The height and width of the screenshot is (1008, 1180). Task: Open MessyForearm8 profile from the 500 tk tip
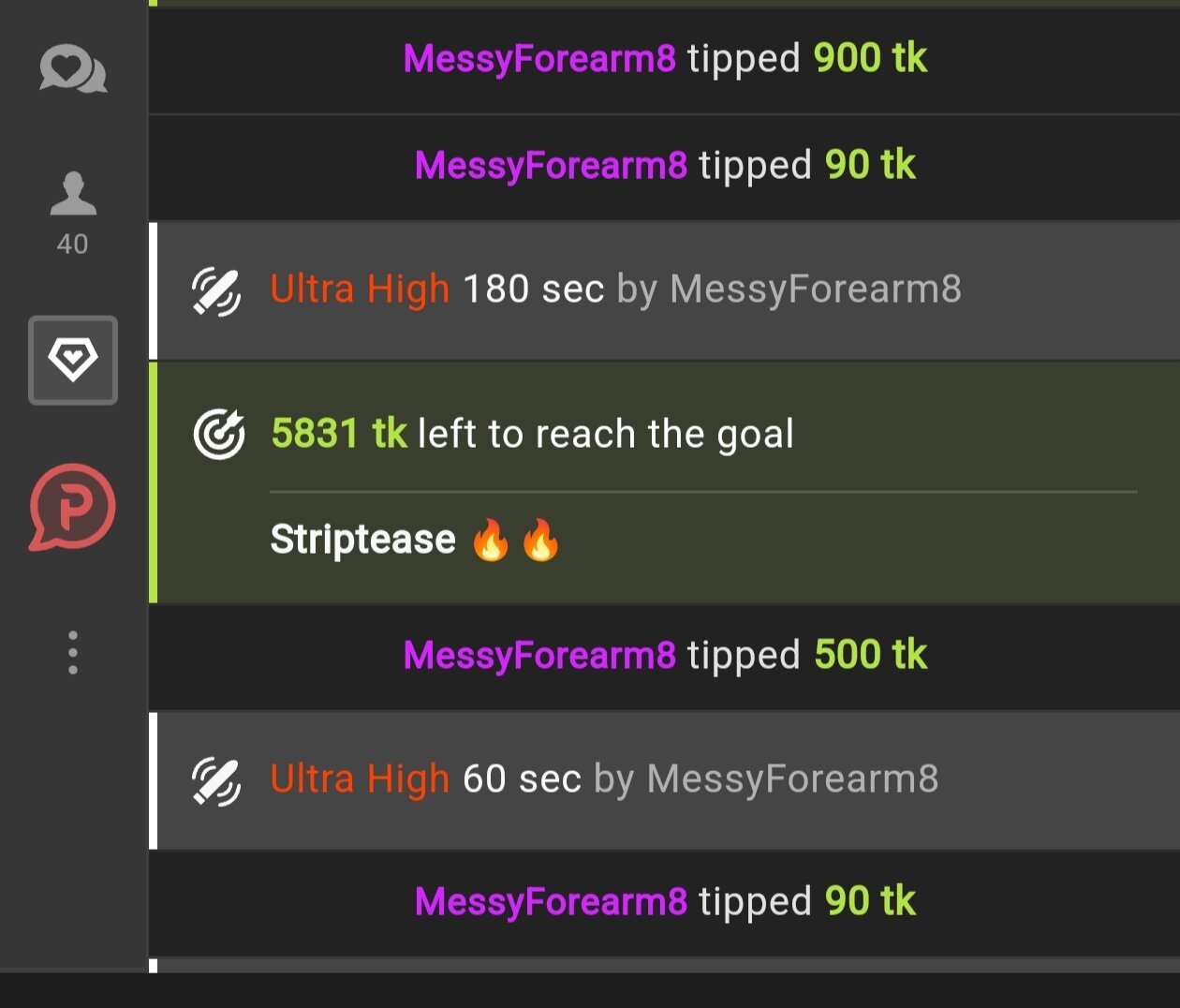coord(539,656)
